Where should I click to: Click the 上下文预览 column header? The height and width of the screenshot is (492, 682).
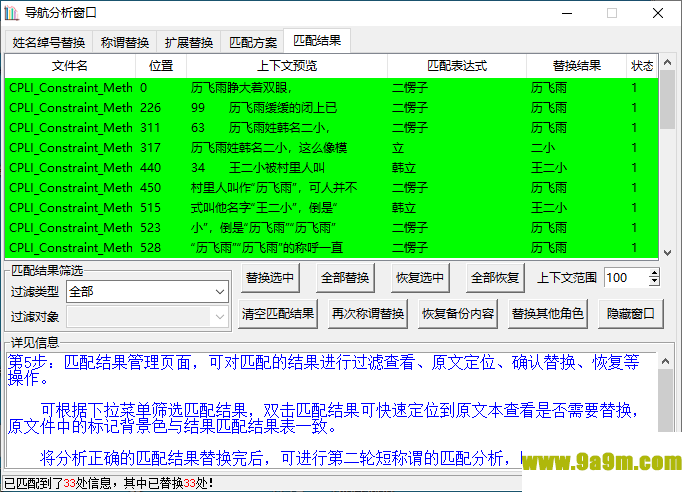click(287, 66)
